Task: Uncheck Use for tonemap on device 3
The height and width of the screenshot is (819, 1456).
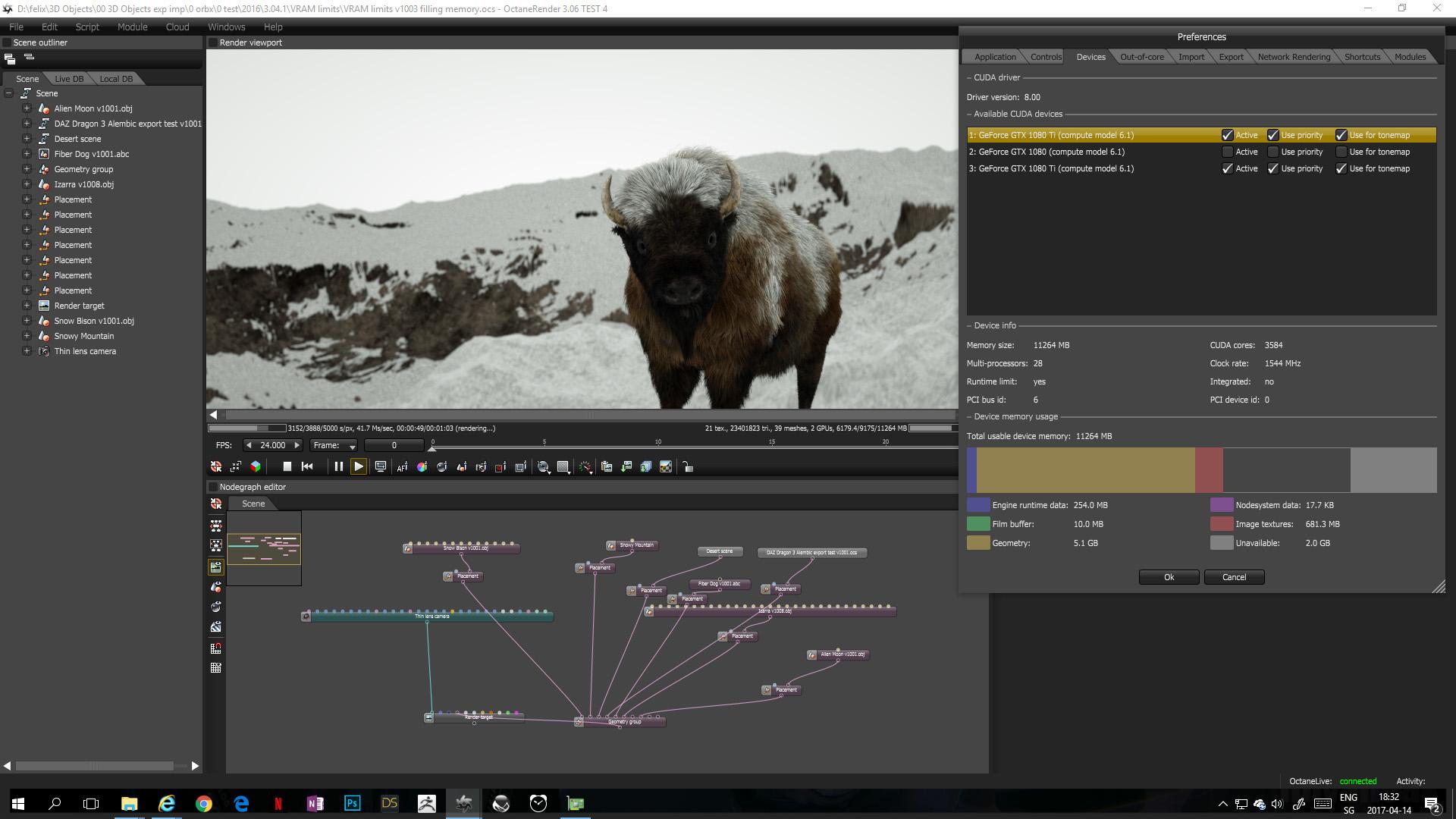Action: [x=1341, y=168]
